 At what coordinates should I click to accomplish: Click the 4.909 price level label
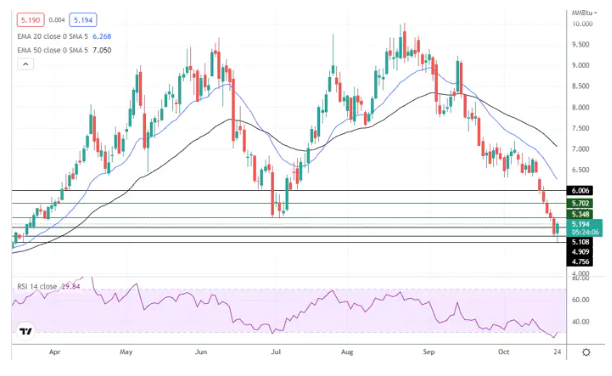580,252
